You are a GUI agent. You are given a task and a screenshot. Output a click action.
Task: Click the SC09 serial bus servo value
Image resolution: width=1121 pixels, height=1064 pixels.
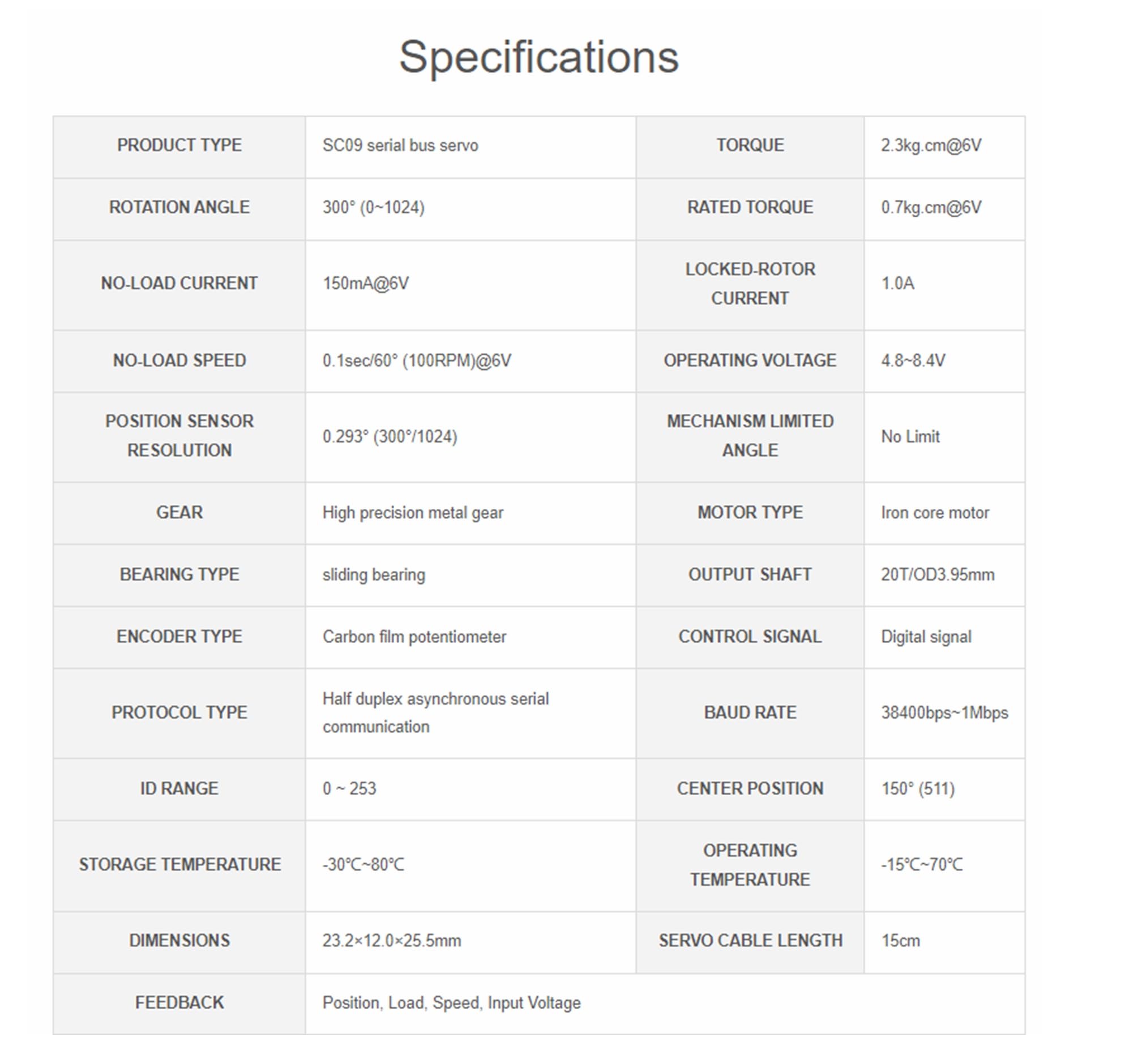coord(400,146)
